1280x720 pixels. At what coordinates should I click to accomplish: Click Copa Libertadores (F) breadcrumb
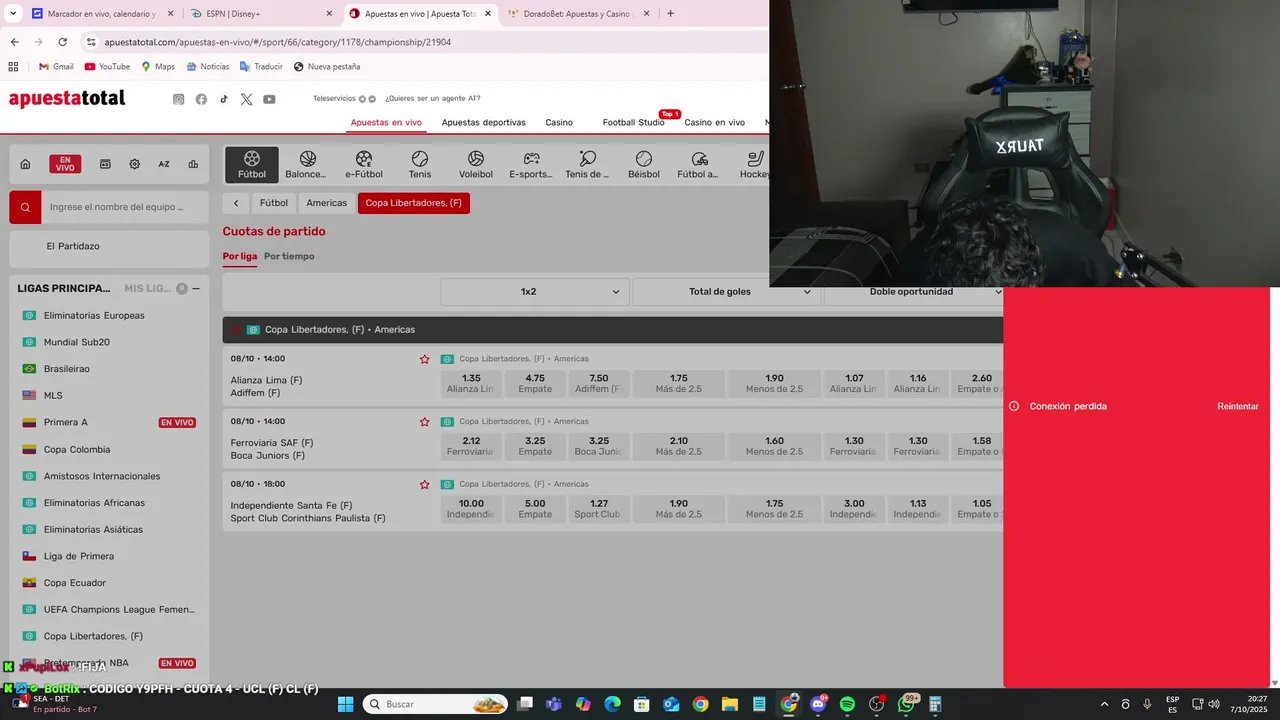point(414,203)
